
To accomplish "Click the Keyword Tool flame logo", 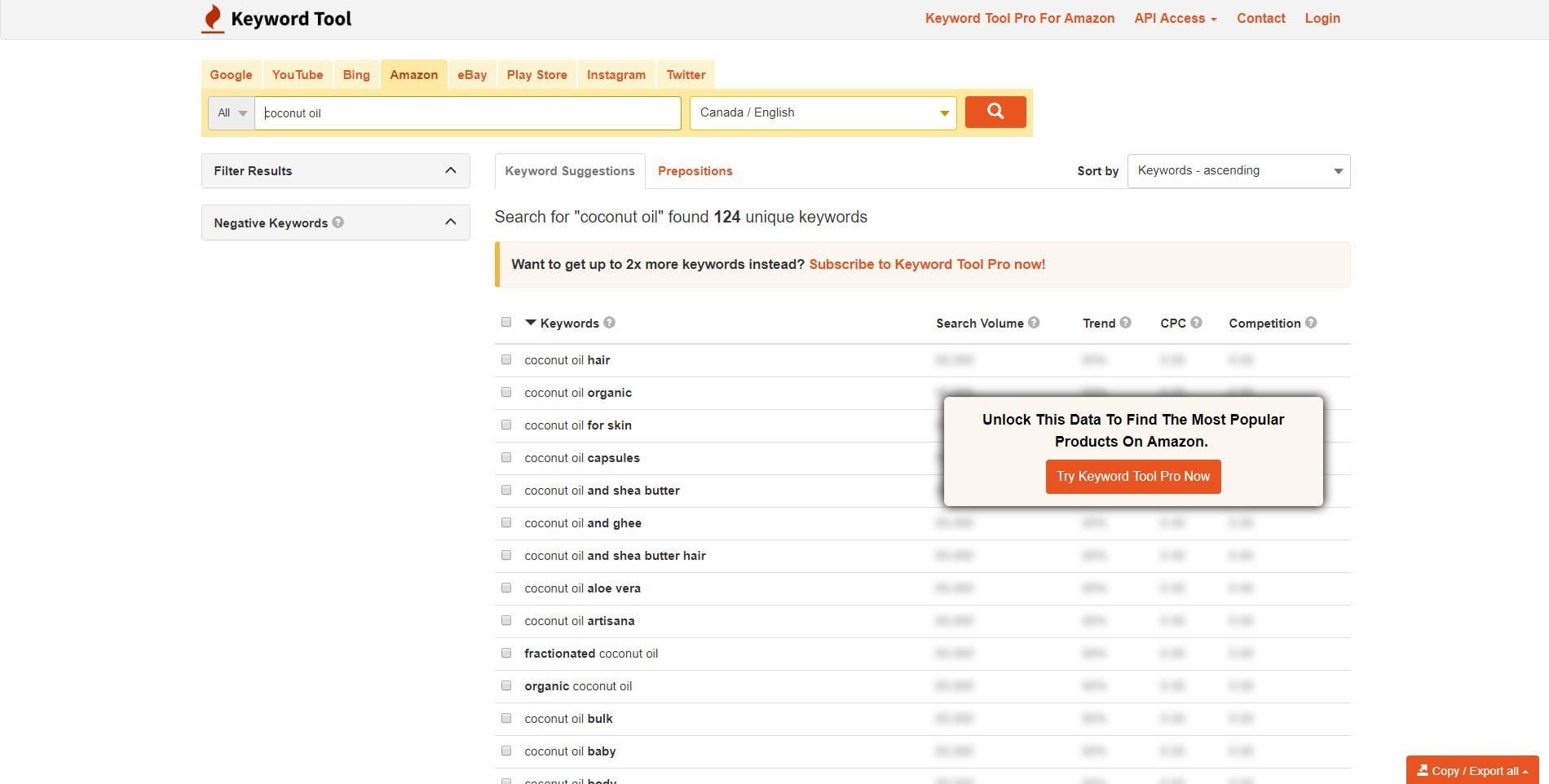I will 213,19.
